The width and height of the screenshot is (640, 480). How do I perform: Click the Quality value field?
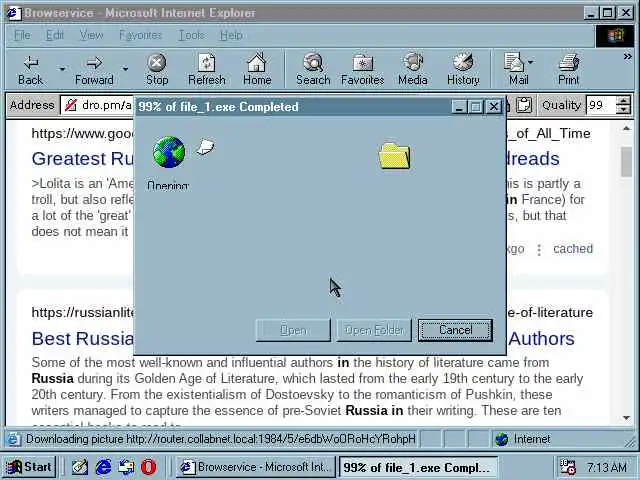[600, 105]
